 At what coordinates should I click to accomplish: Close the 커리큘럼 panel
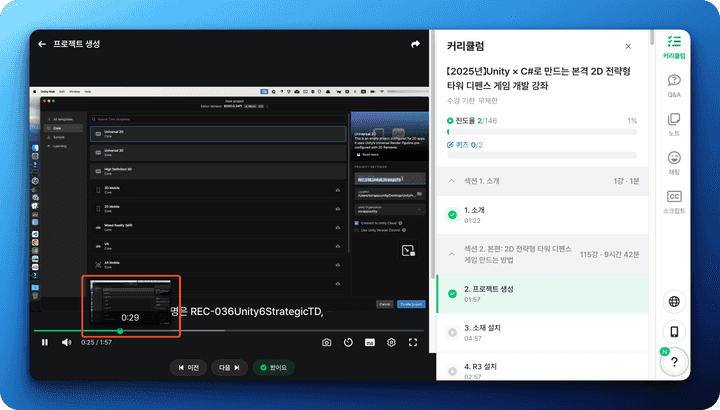point(628,46)
